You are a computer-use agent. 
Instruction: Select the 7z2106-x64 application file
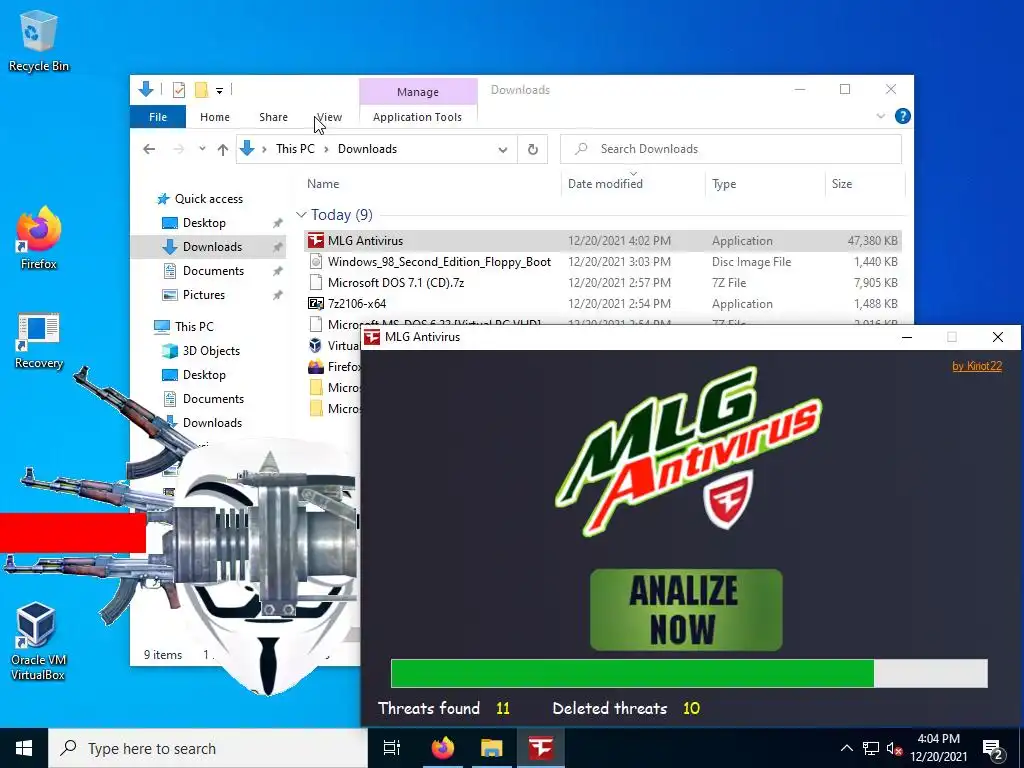(x=603, y=303)
